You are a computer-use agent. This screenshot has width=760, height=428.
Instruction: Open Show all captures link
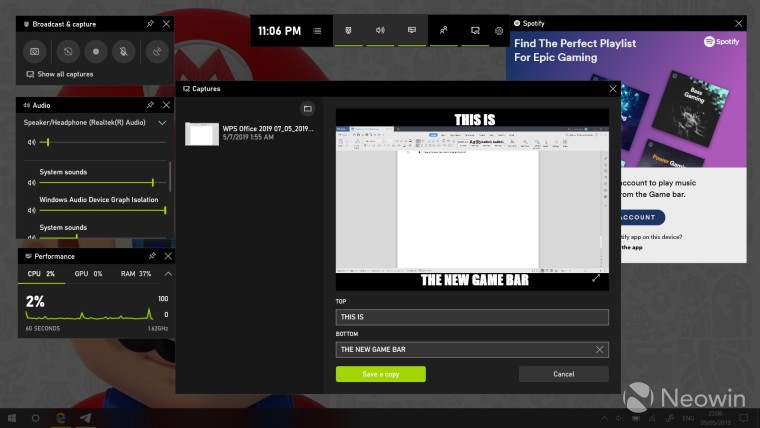click(x=60, y=74)
